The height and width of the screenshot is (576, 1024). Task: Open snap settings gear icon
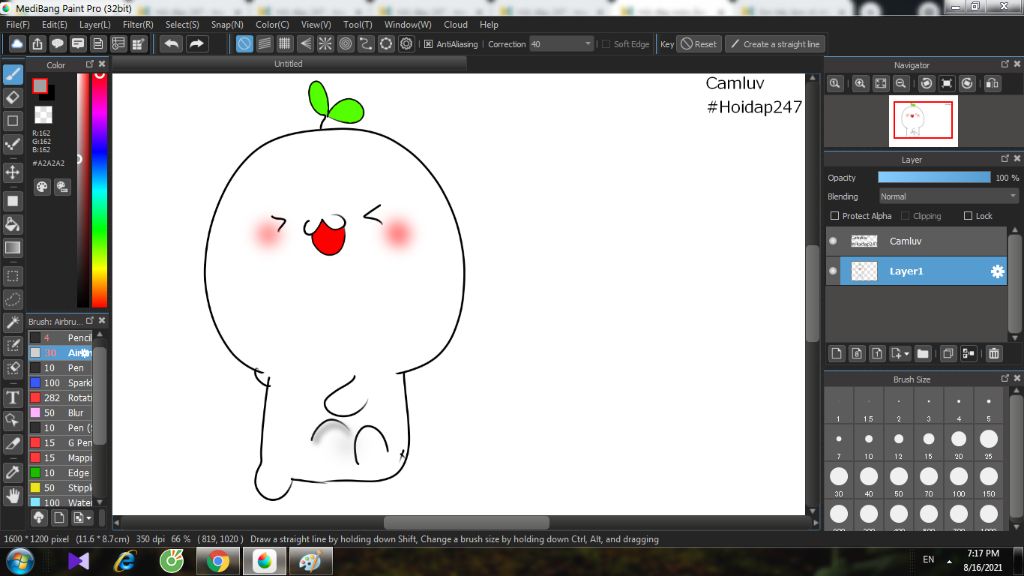click(406, 44)
